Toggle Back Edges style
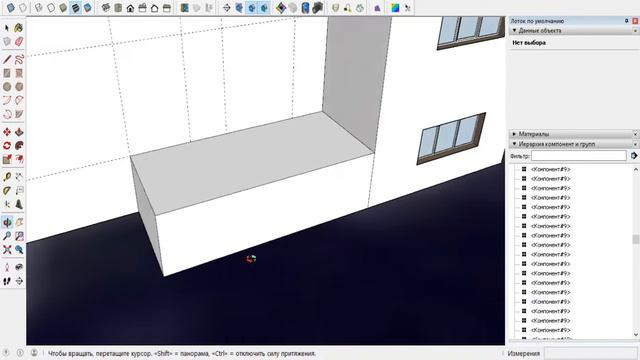 [x=23, y=7]
